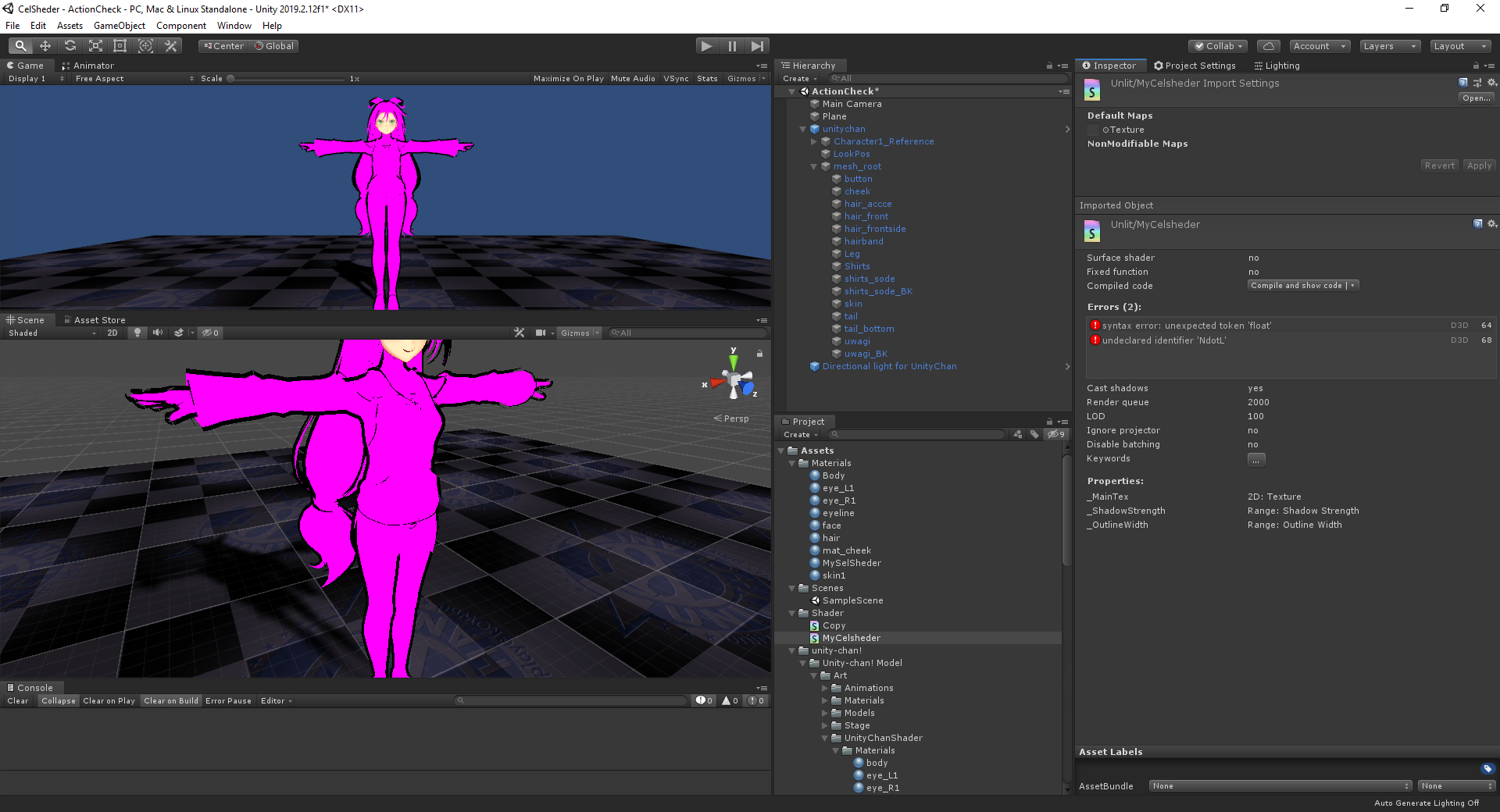Select the Rotate tool

tap(70, 46)
